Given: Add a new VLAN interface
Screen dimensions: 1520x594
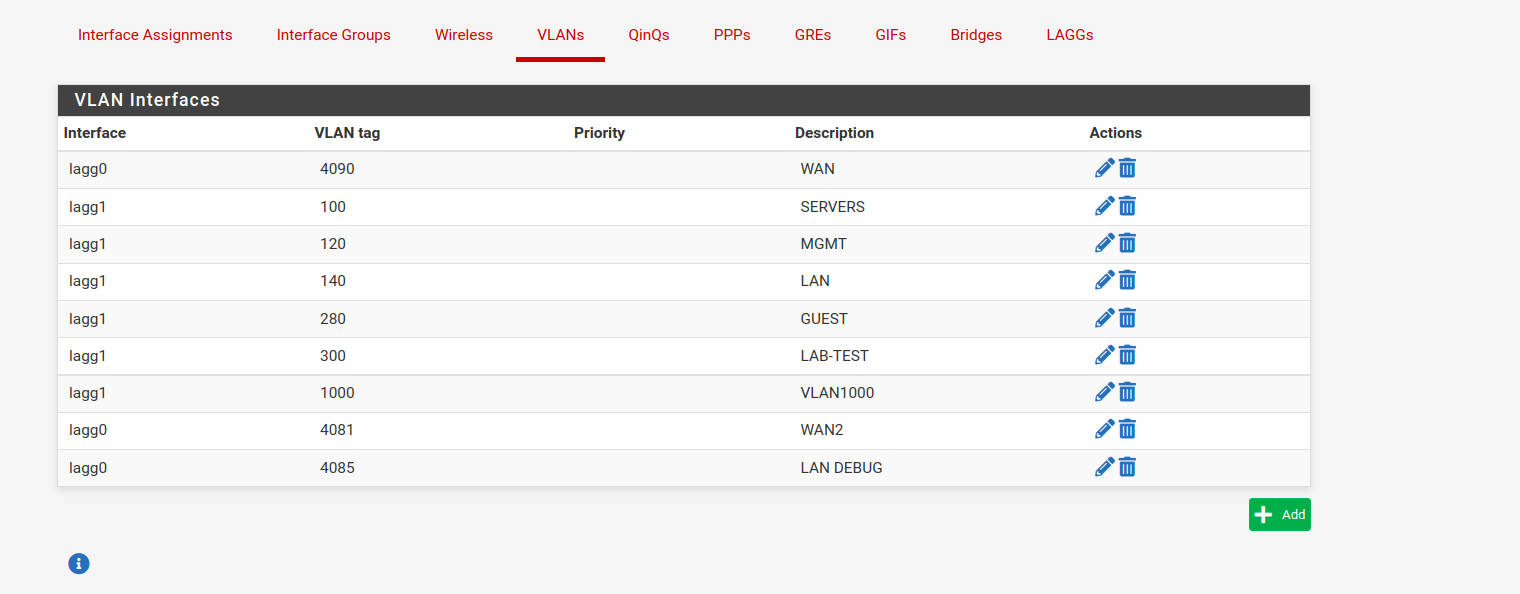Looking at the screenshot, I should coord(1279,514).
